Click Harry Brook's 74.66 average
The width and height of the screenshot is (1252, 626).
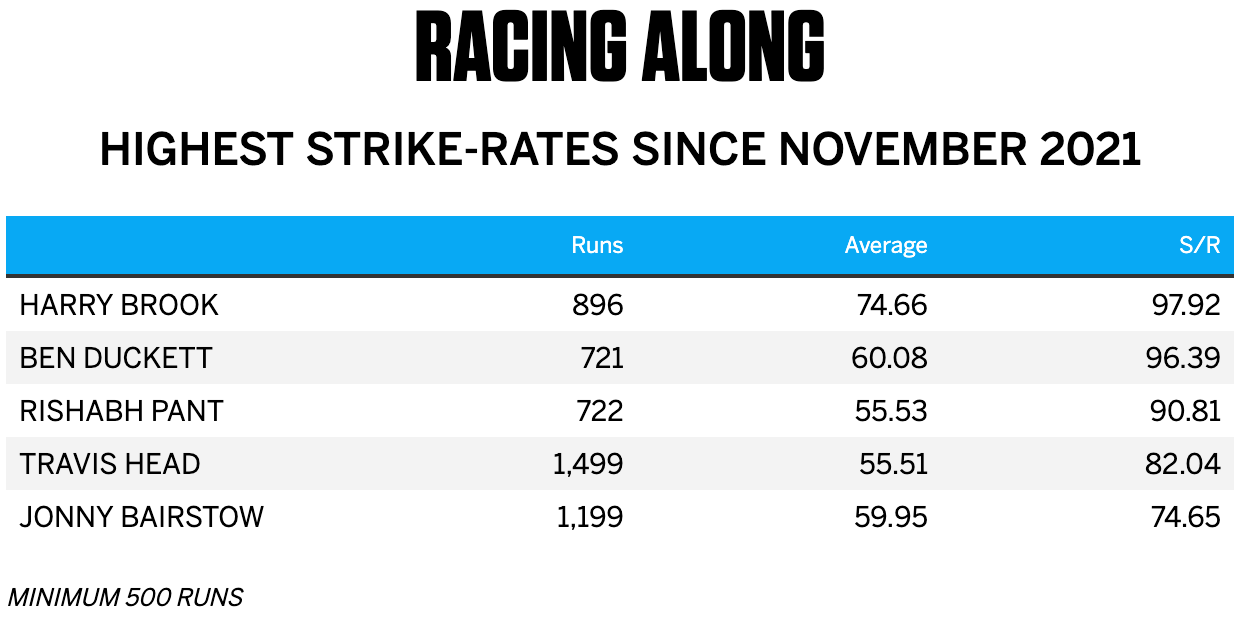[892, 305]
